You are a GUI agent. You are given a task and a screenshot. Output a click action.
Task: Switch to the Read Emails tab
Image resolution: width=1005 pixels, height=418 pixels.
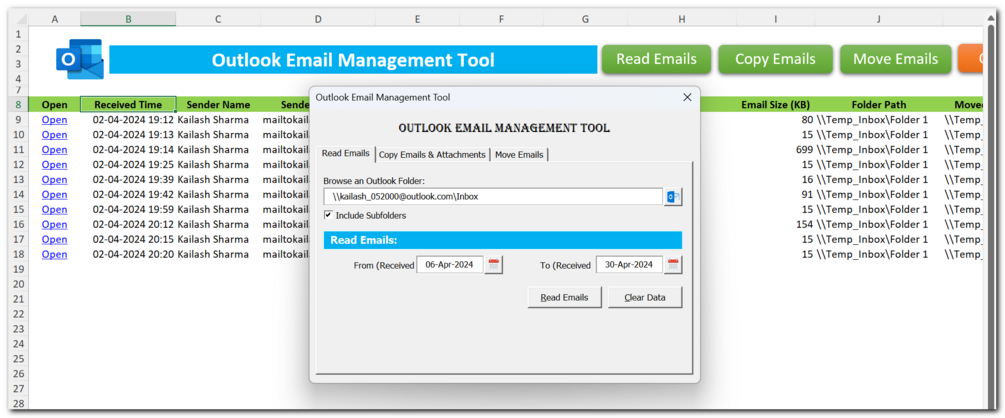[345, 154]
